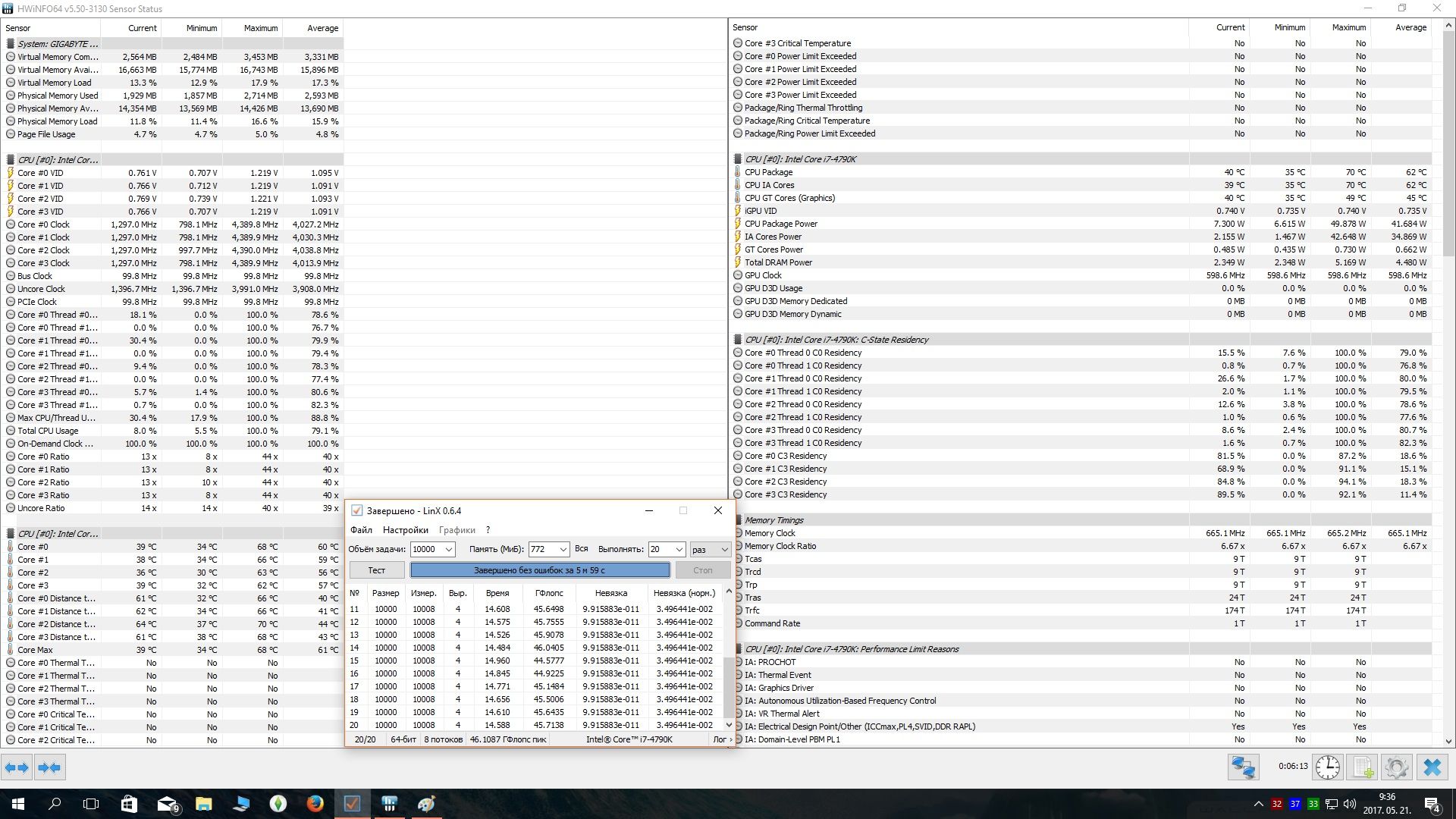
Task: Open the Windows Start menu
Action: pyautogui.click(x=18, y=804)
